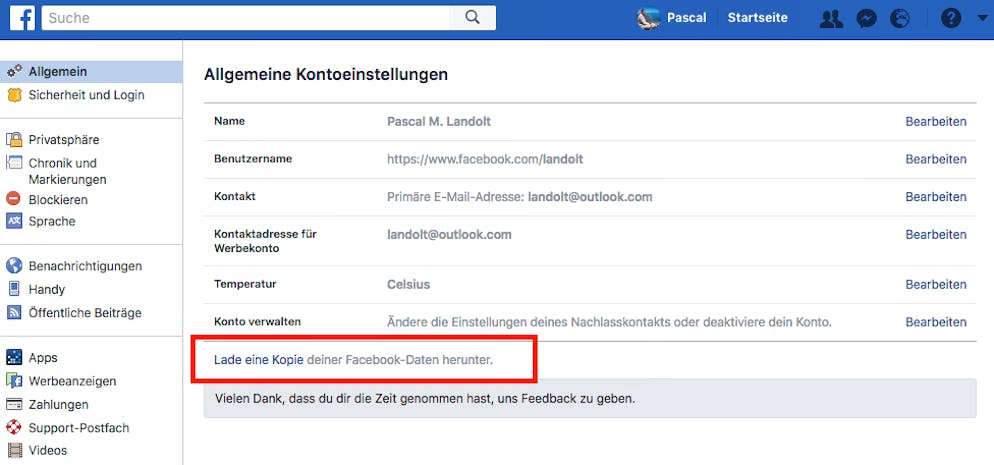Expand the account dropdown arrow

(x=983, y=18)
